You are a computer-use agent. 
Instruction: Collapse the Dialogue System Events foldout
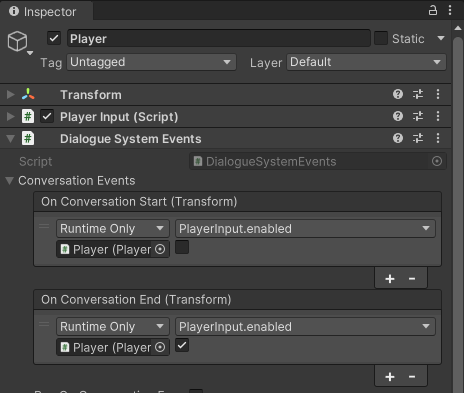pyautogui.click(x=11, y=138)
